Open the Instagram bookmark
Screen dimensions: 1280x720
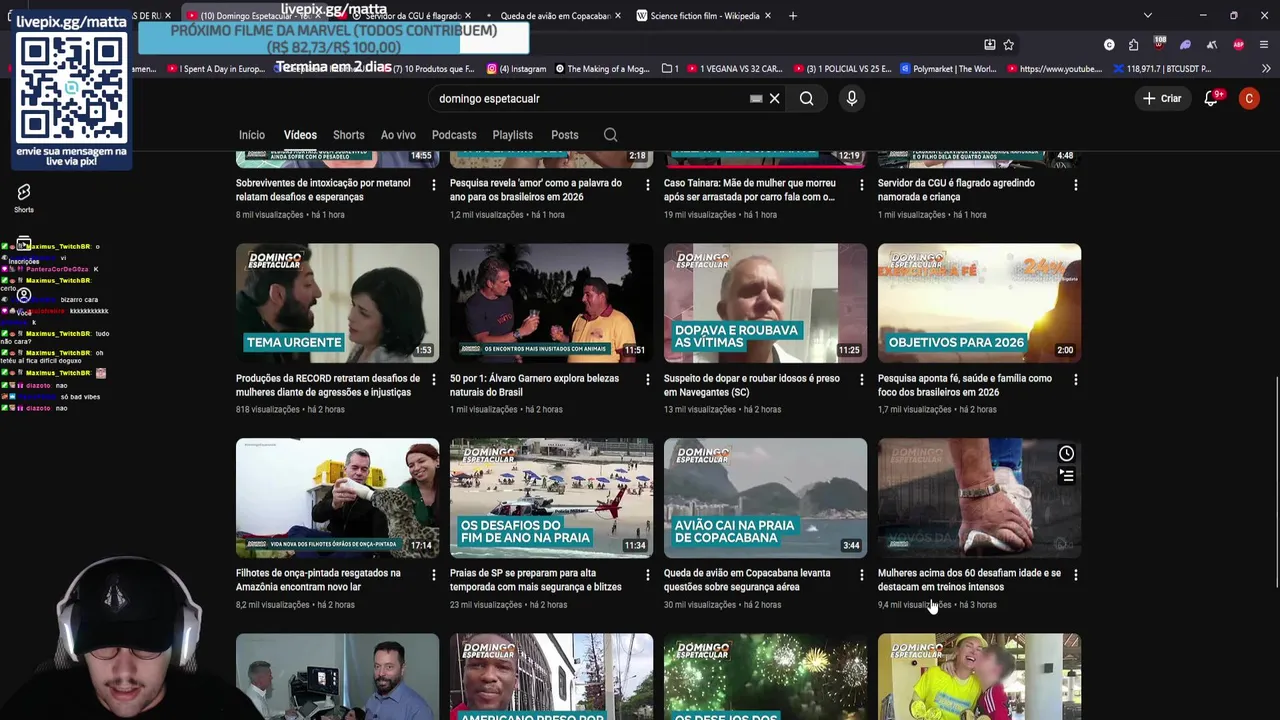coord(517,69)
